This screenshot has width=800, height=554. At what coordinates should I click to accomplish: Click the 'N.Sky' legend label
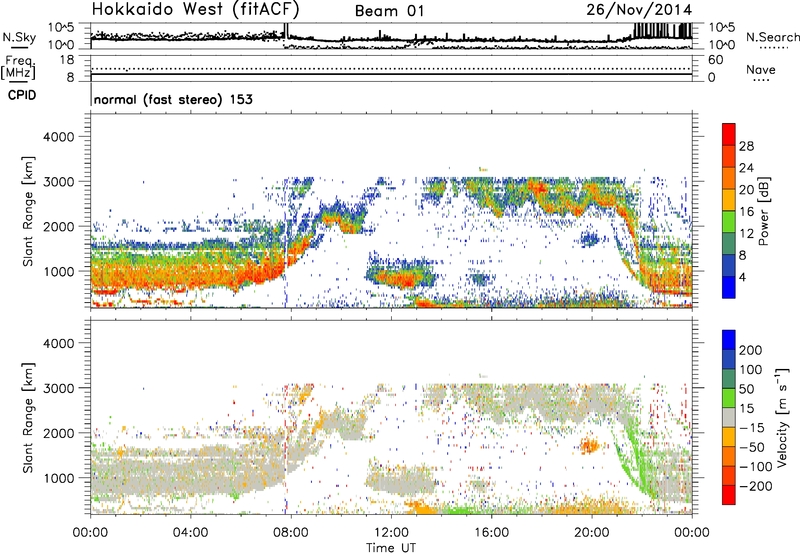pos(19,37)
